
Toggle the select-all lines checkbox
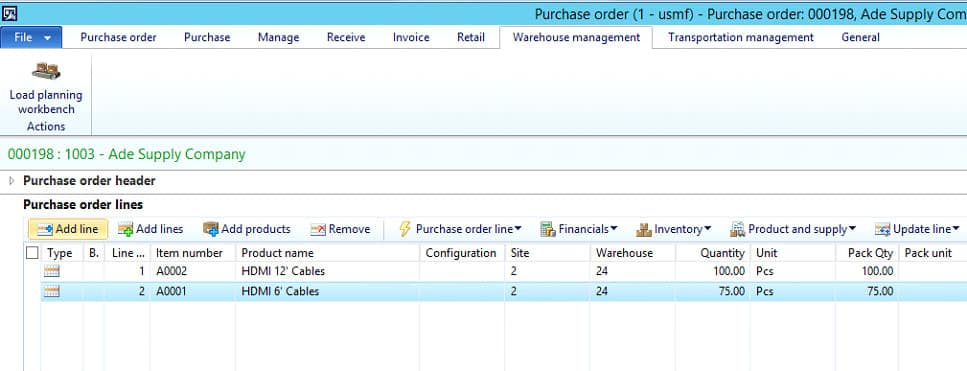32,253
